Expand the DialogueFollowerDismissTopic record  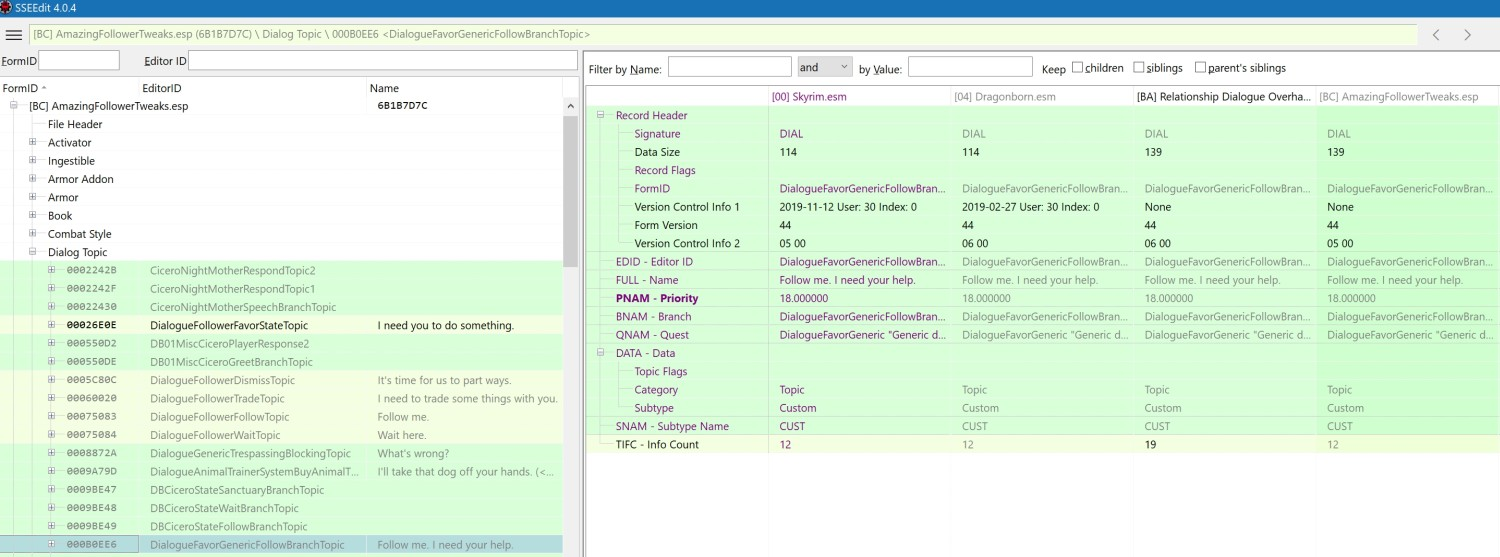52,380
